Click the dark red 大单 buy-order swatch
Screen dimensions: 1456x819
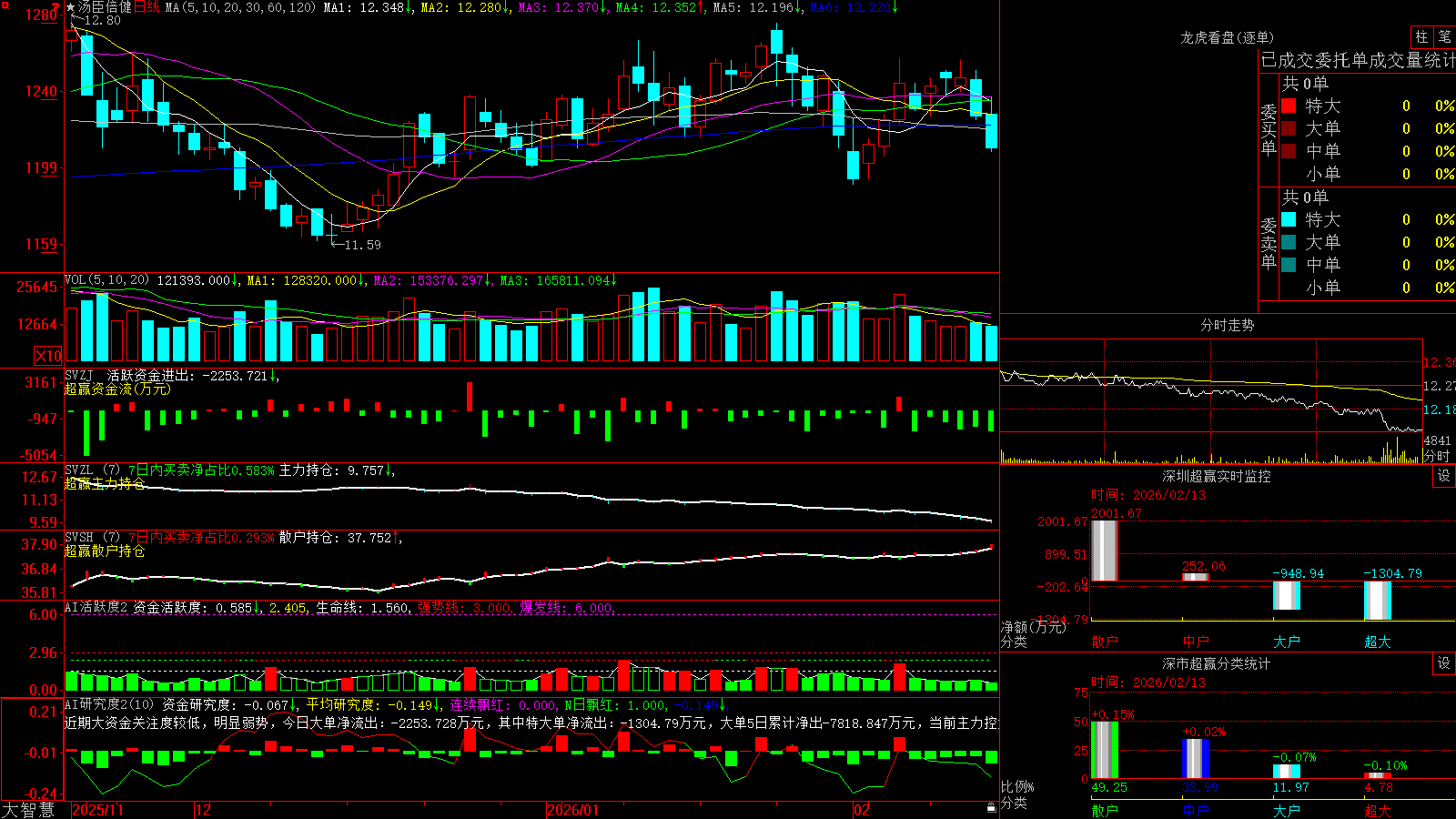1289,128
